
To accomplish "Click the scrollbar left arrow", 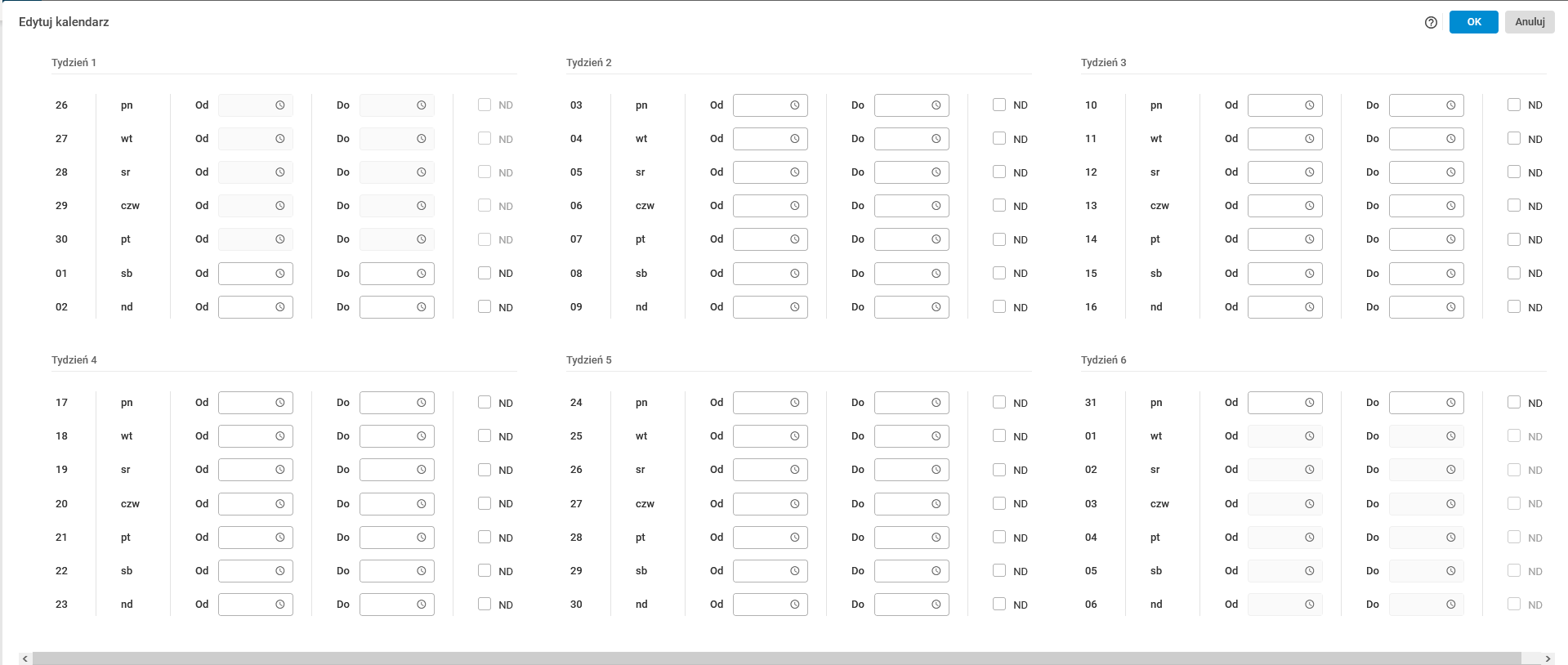I will pos(25,658).
